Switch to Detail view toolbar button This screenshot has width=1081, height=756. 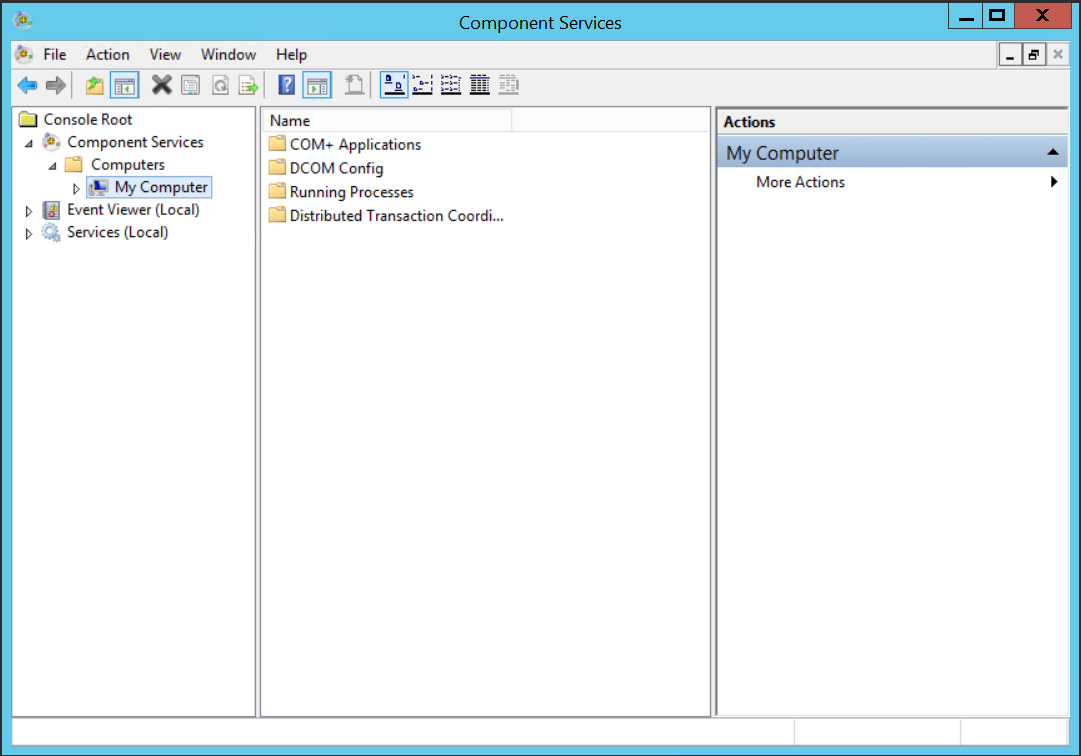tap(480, 85)
